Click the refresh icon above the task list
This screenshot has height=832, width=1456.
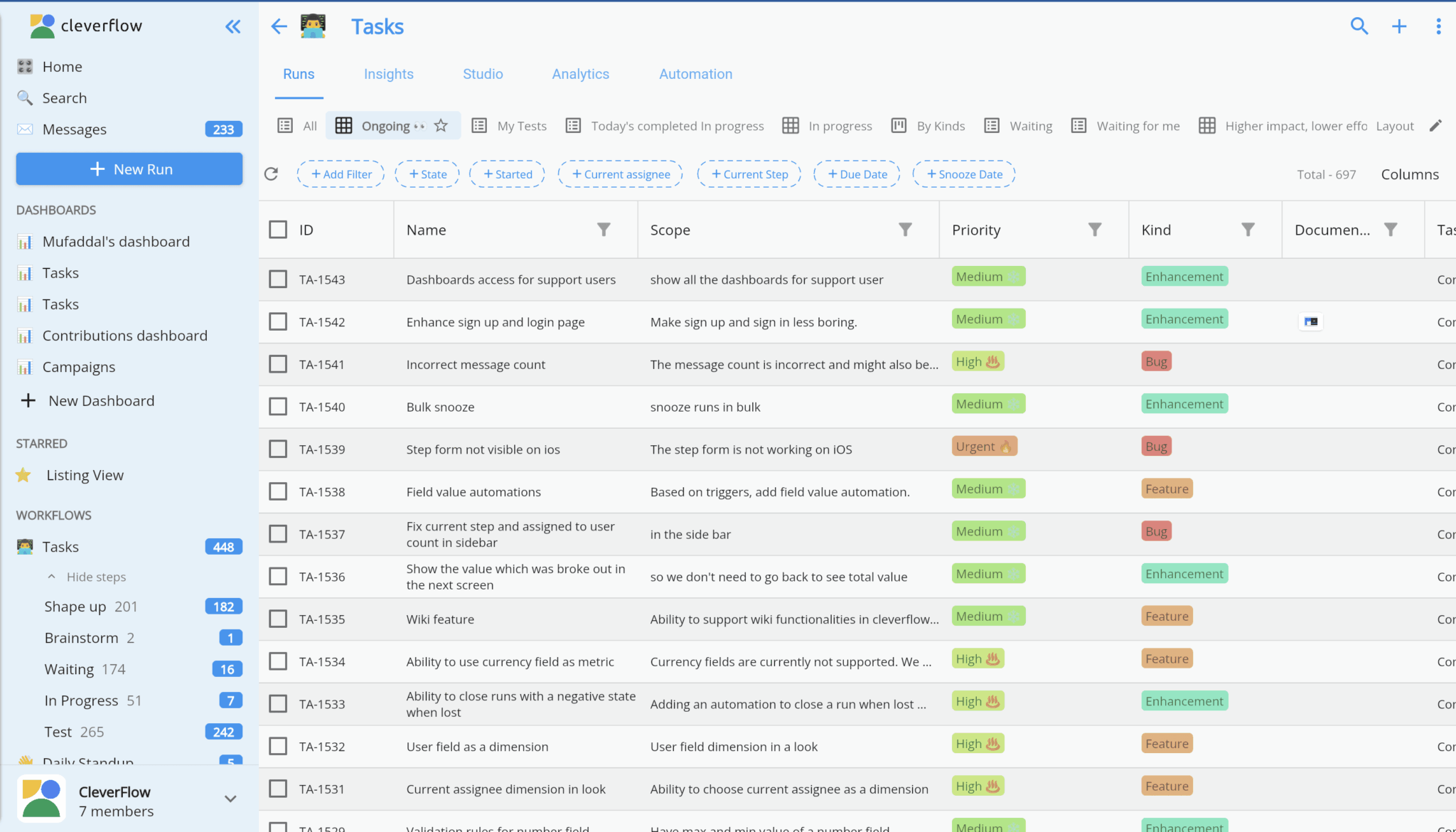[x=271, y=174]
